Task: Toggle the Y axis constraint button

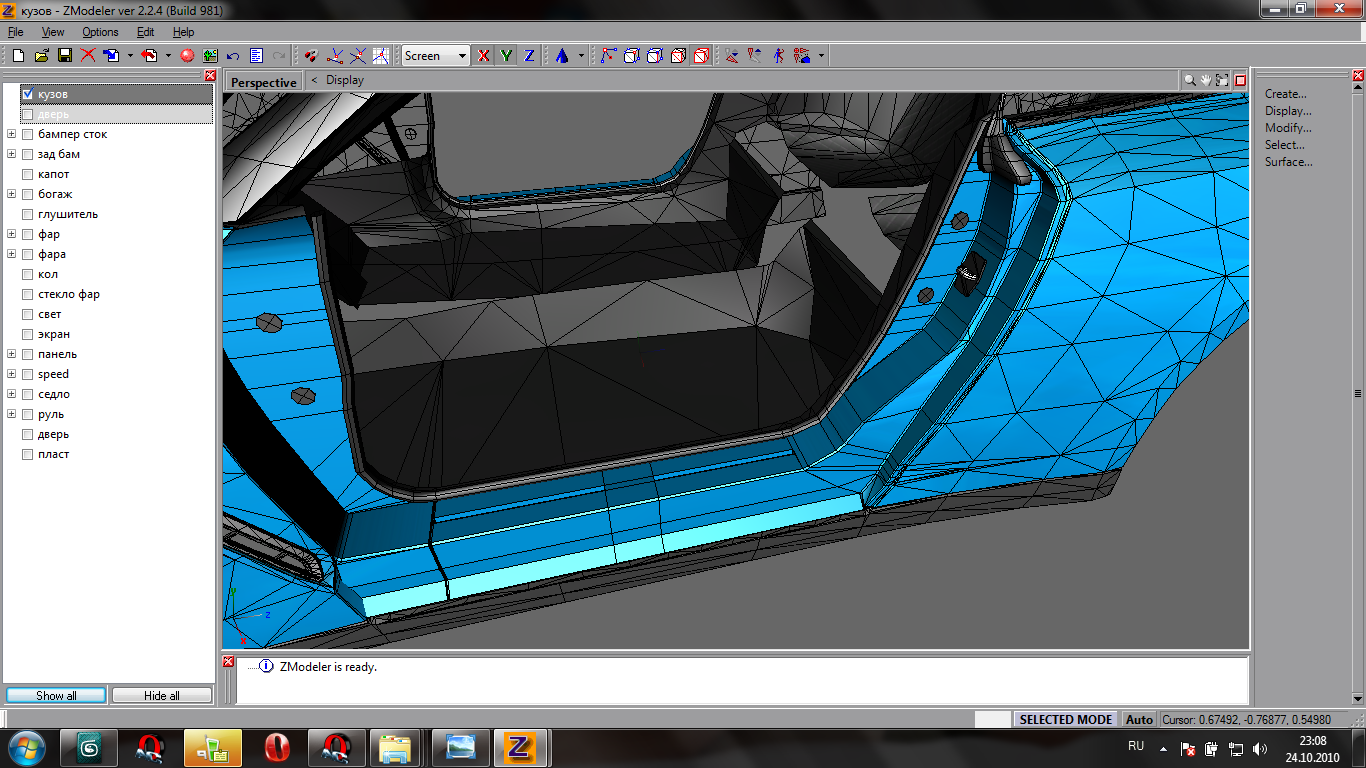Action: click(507, 56)
